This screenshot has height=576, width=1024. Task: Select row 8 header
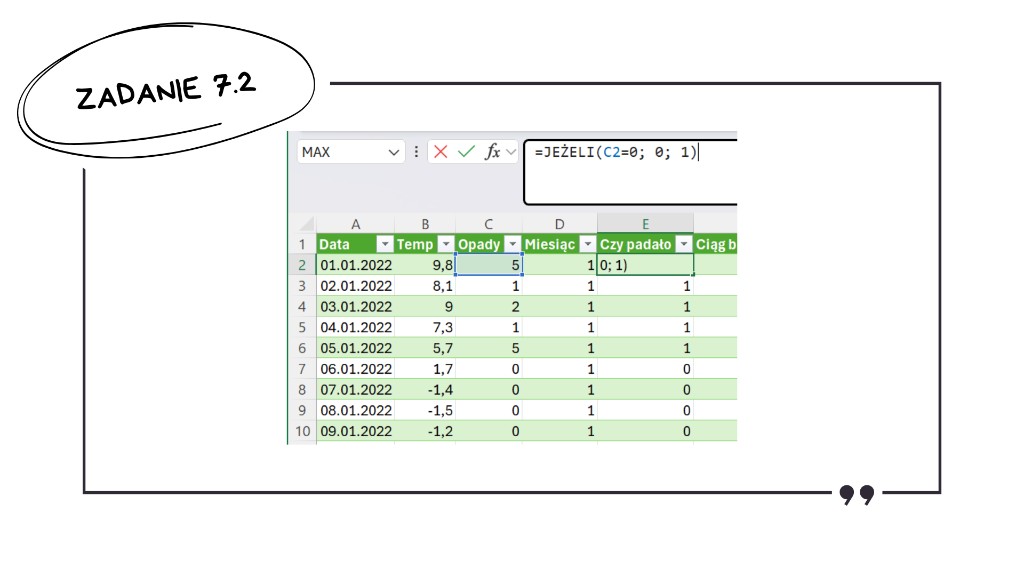click(302, 390)
